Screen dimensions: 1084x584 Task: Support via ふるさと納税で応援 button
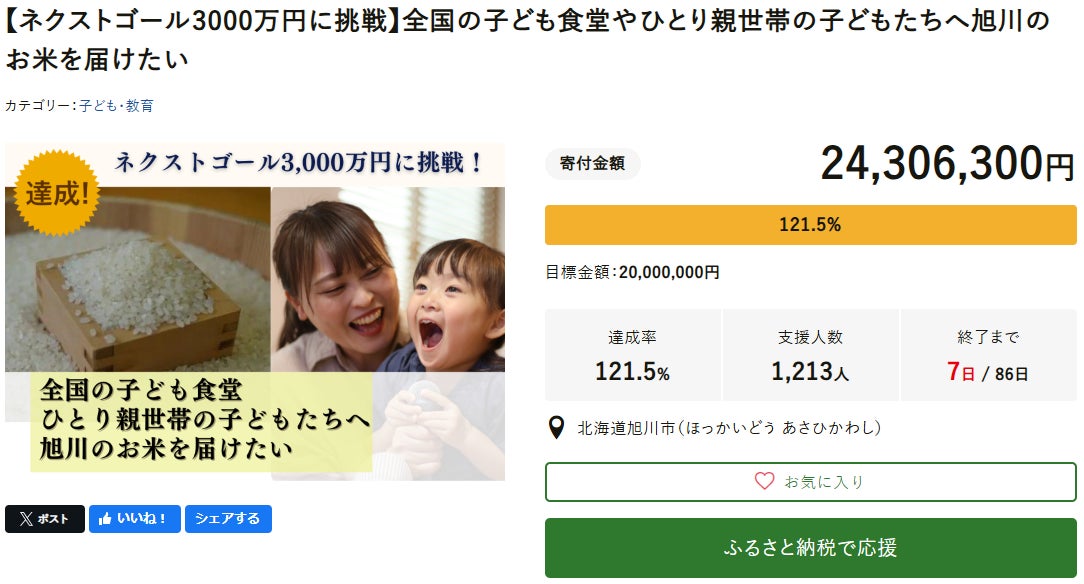pos(810,548)
